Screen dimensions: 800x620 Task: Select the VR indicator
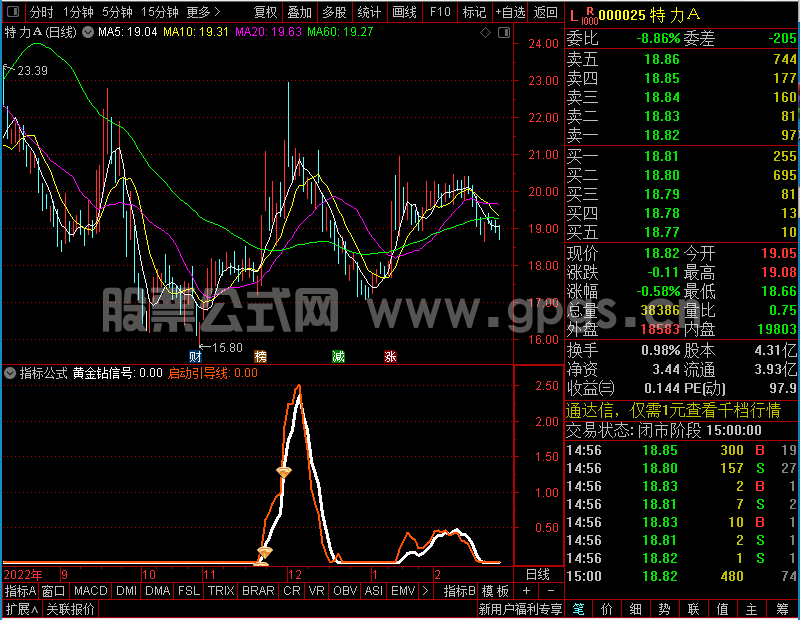(316, 591)
